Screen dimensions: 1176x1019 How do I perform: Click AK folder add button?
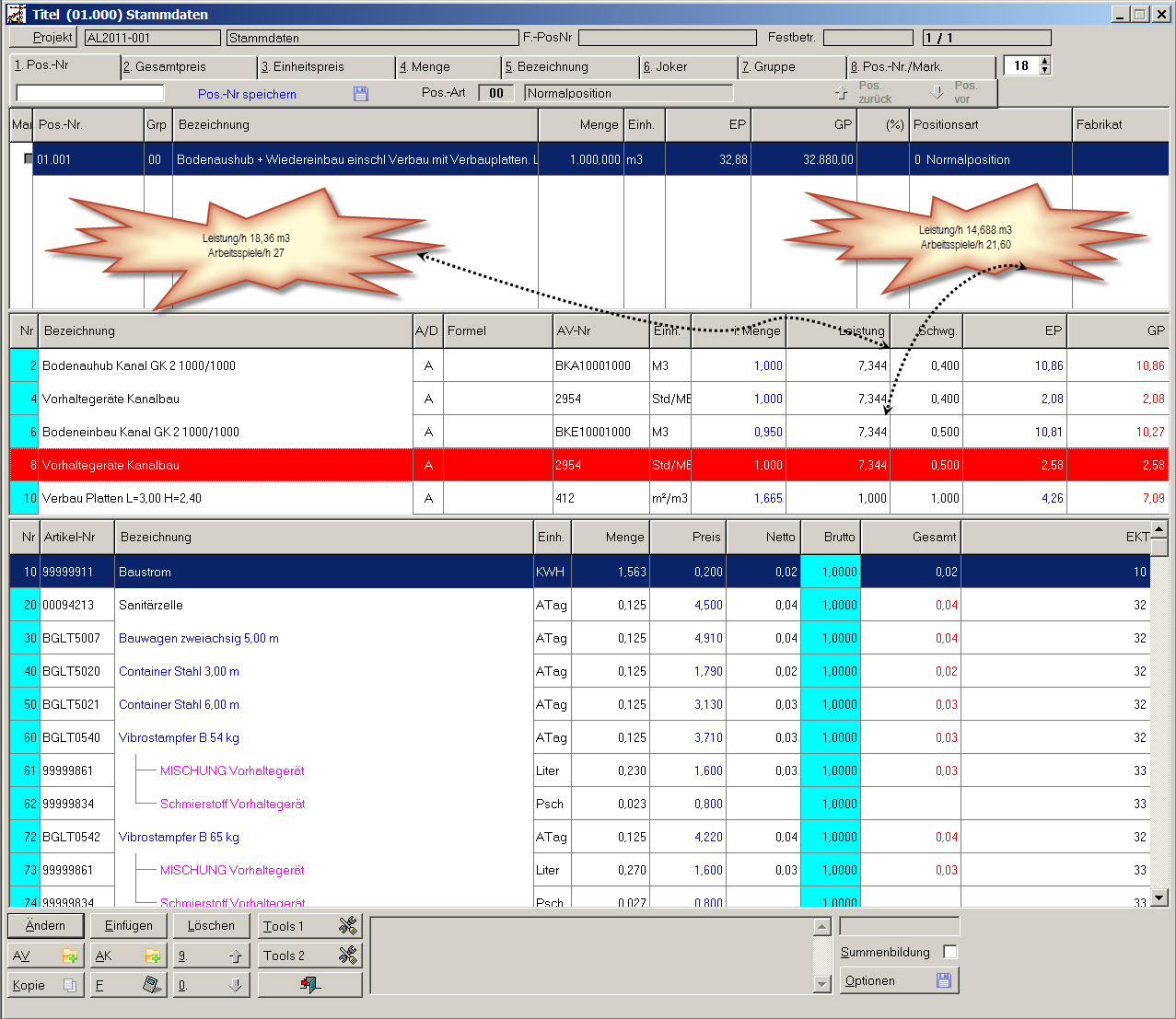click(x=128, y=956)
